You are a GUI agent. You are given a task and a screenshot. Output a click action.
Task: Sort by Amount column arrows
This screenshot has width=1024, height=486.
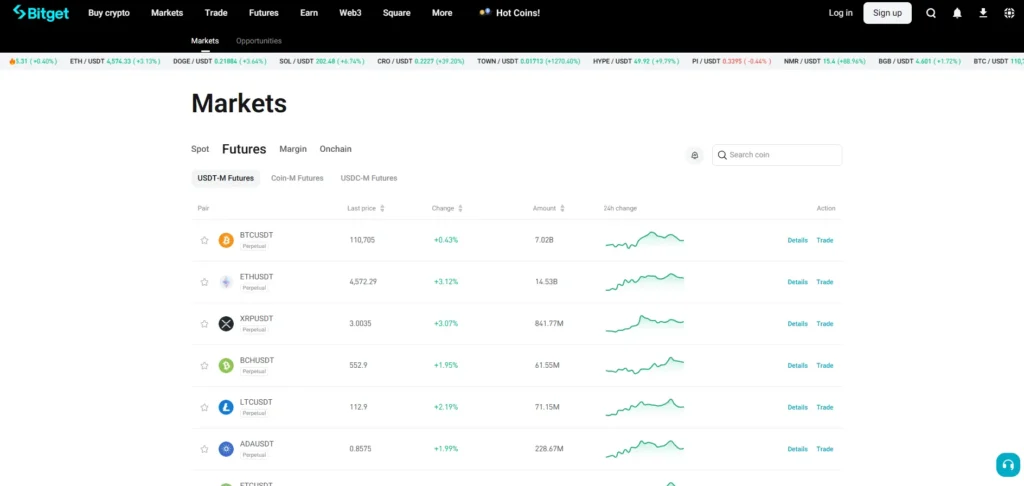coord(562,208)
